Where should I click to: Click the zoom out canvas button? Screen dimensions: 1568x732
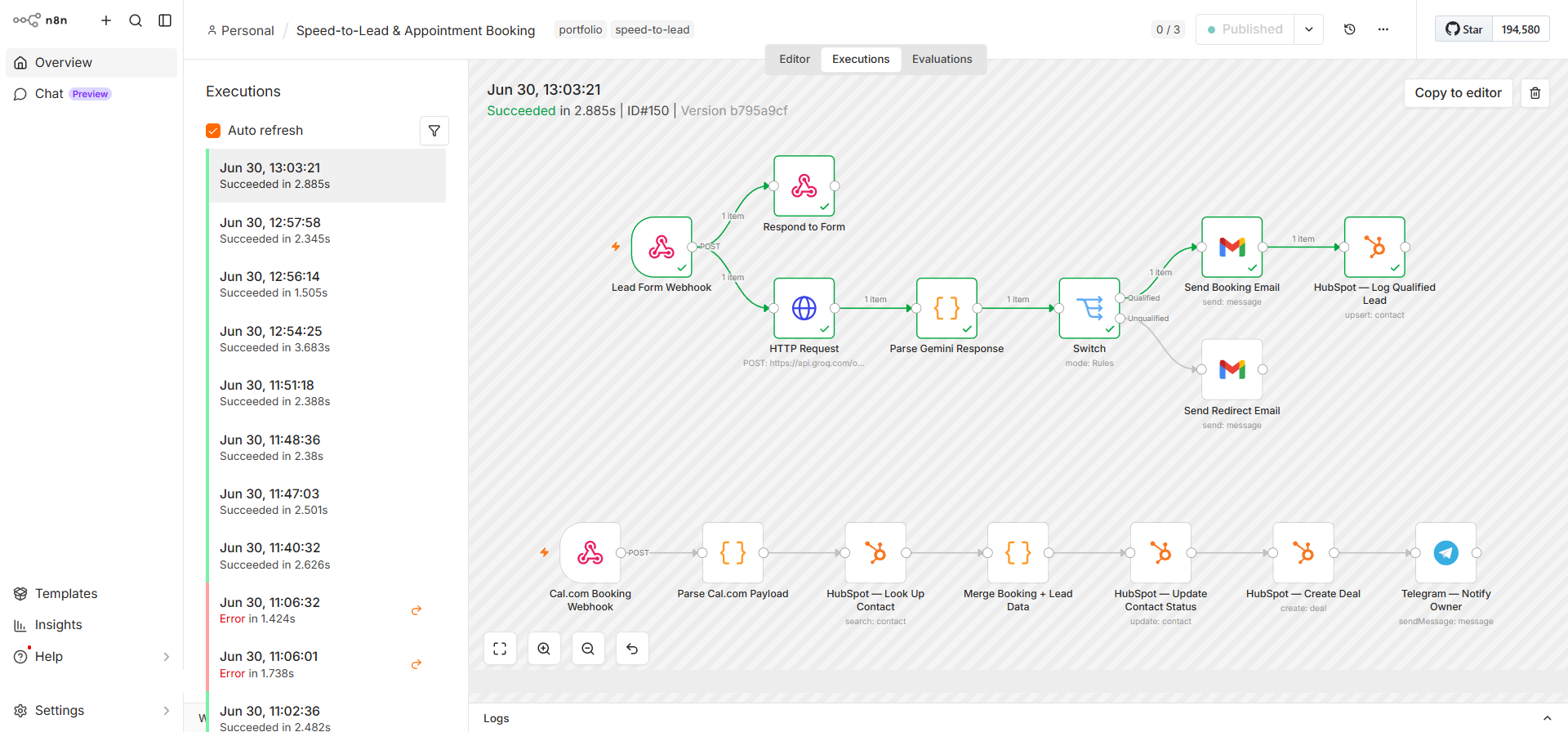(588, 649)
